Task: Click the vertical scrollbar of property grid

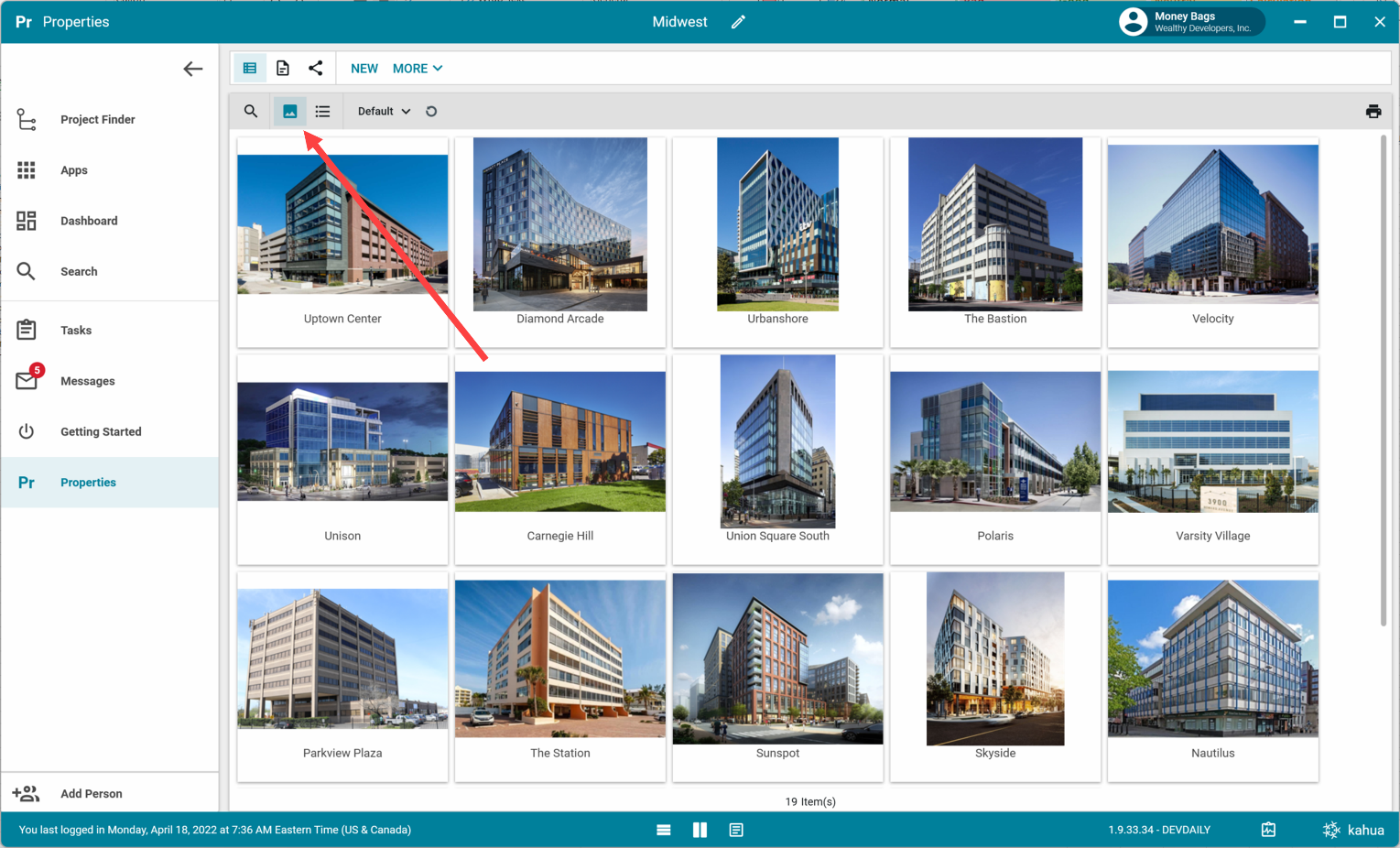Action: pos(1383,380)
